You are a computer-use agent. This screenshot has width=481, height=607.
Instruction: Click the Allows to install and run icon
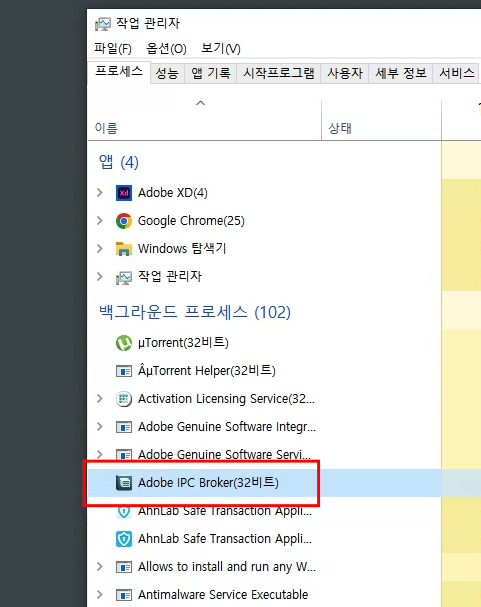click(x=124, y=567)
